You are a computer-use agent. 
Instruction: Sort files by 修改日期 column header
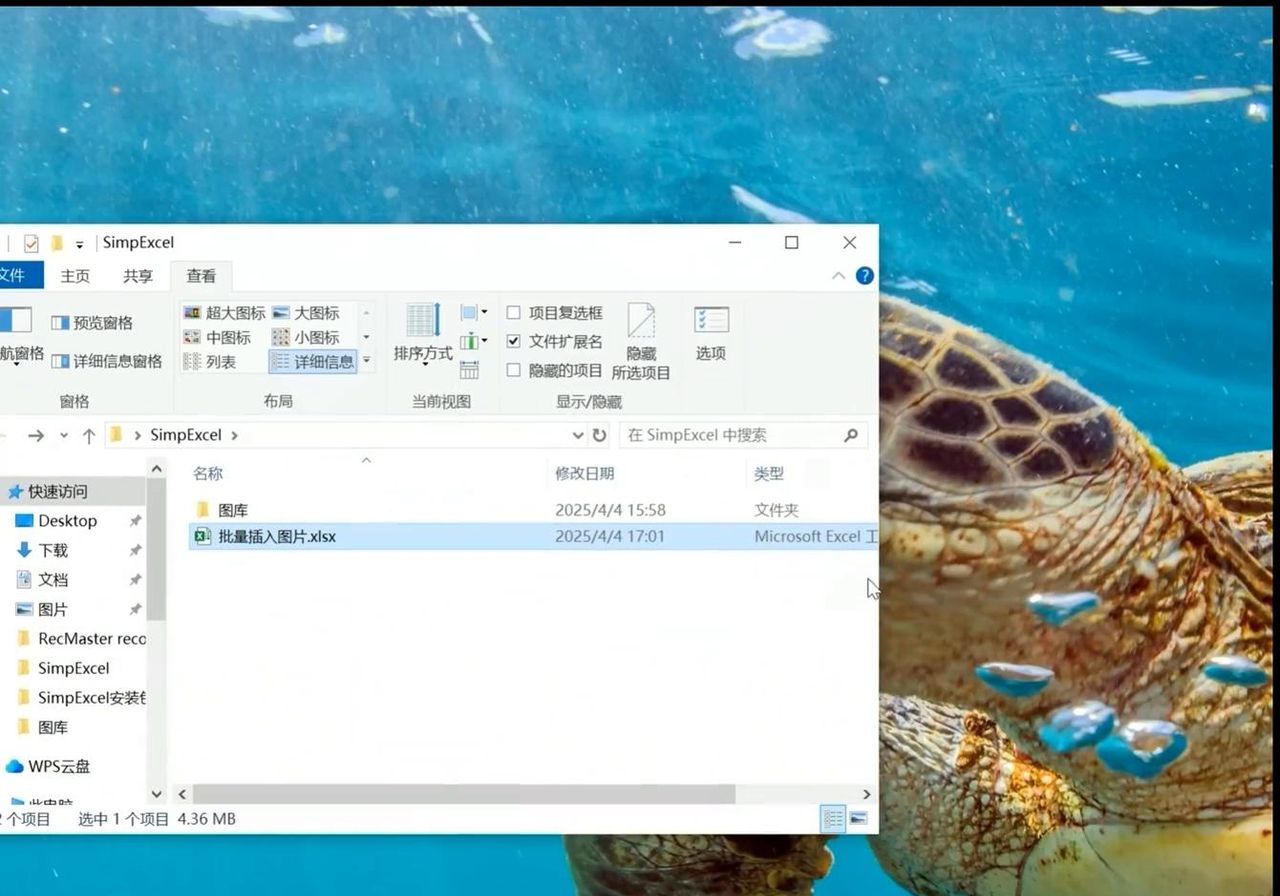tap(585, 474)
